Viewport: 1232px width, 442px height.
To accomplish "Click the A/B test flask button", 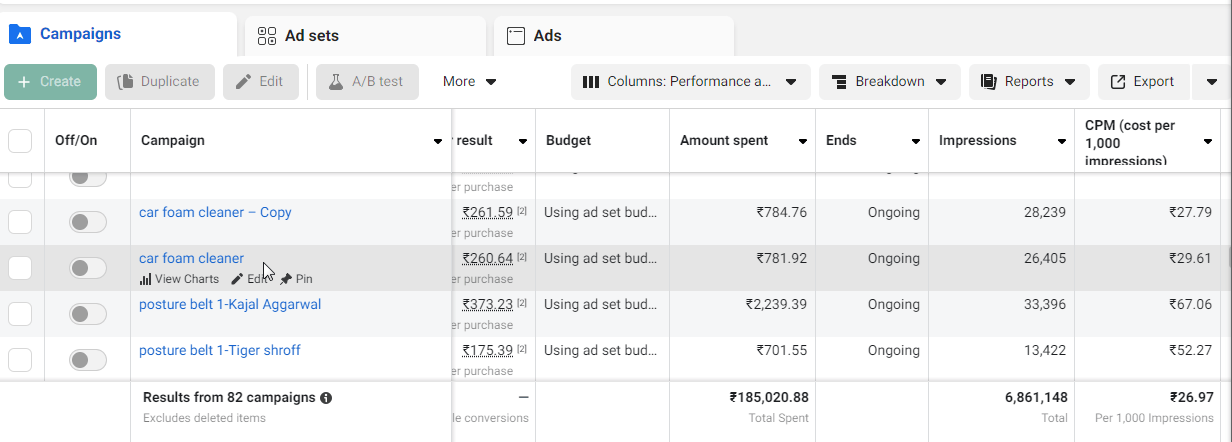I will coord(367,82).
